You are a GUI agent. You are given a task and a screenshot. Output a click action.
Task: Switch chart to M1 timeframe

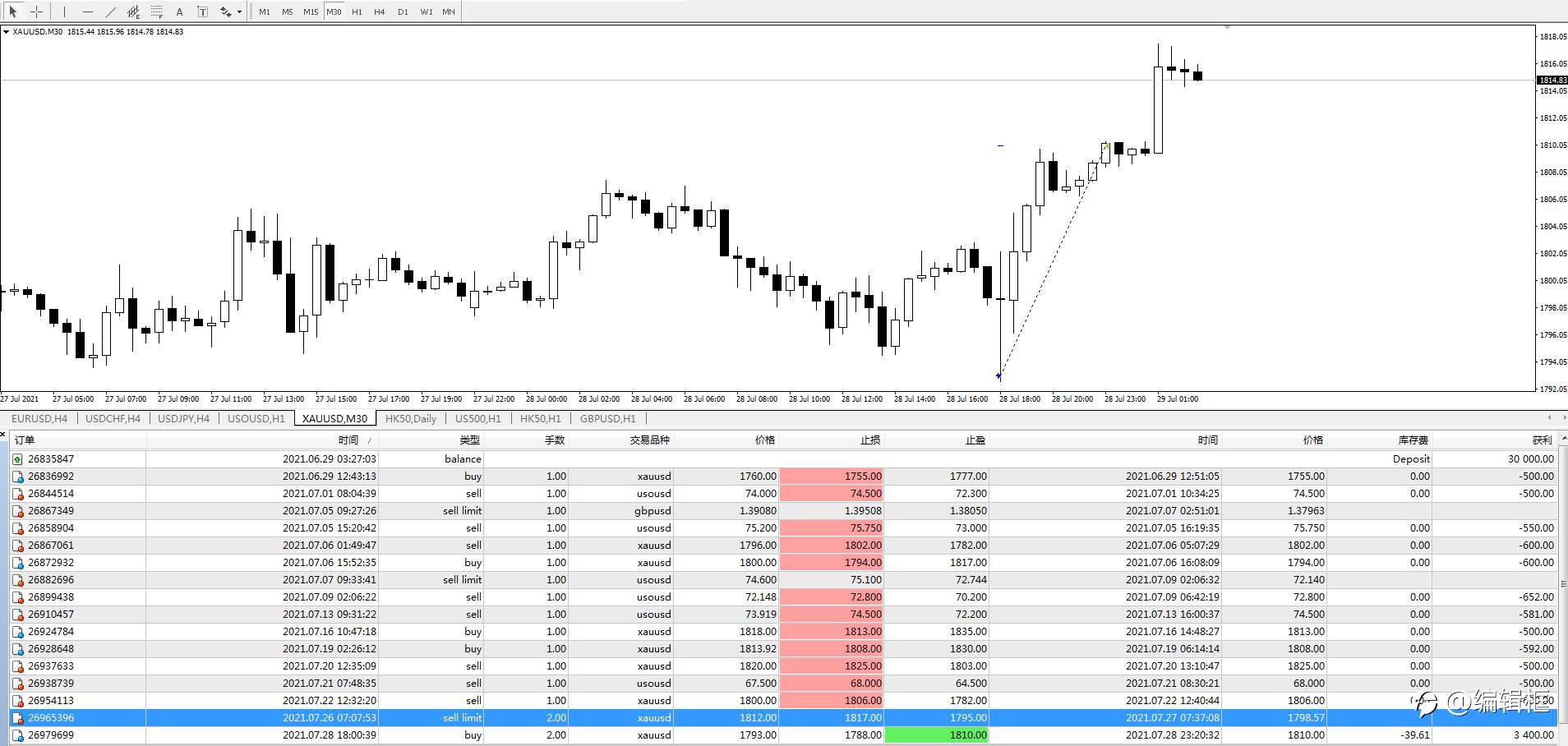point(265,12)
